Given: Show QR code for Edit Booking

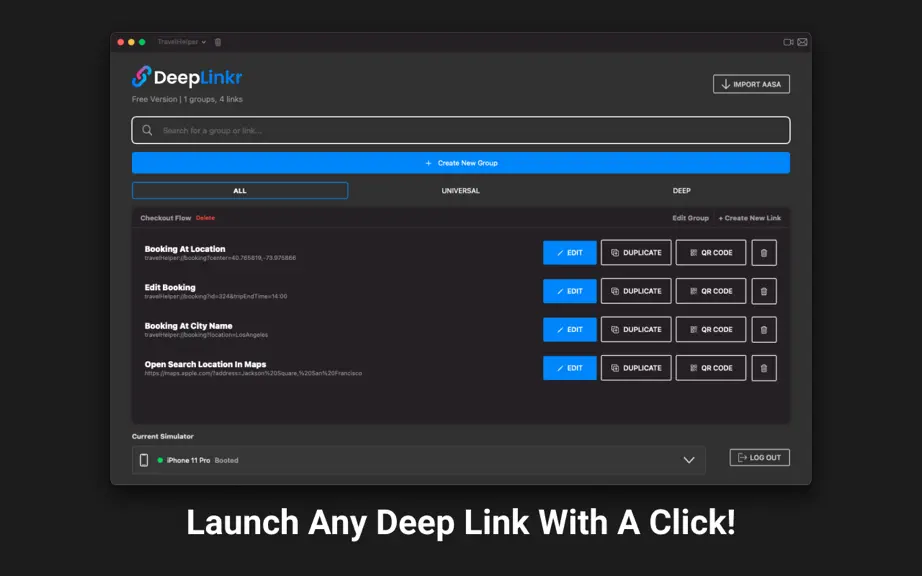Looking at the screenshot, I should [710, 291].
